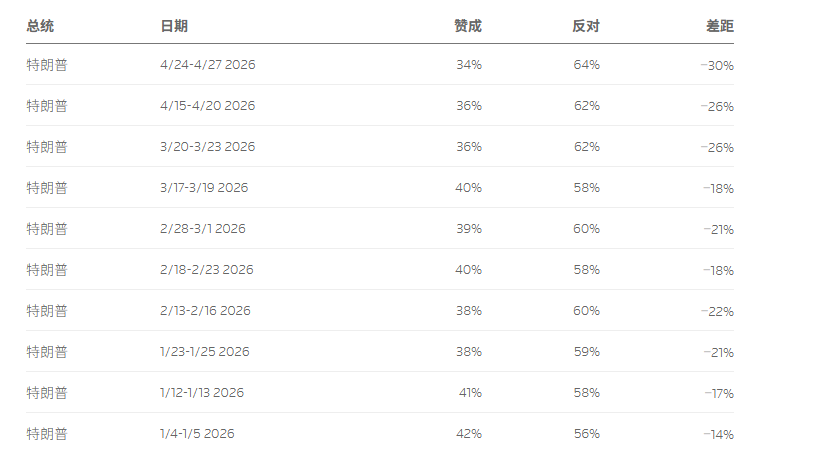Viewport: 833px width, 456px height.
Task: Click the 3/17-3/19 2026 date entry
Action: point(204,188)
